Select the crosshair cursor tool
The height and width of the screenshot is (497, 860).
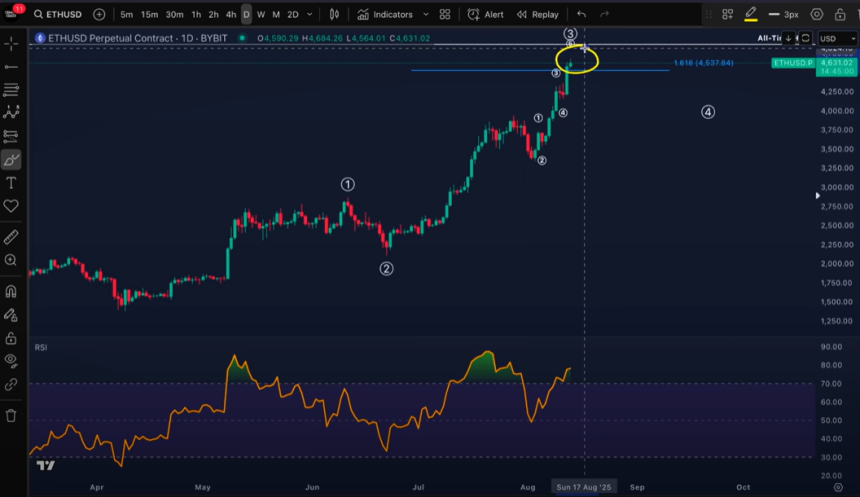(x=11, y=43)
